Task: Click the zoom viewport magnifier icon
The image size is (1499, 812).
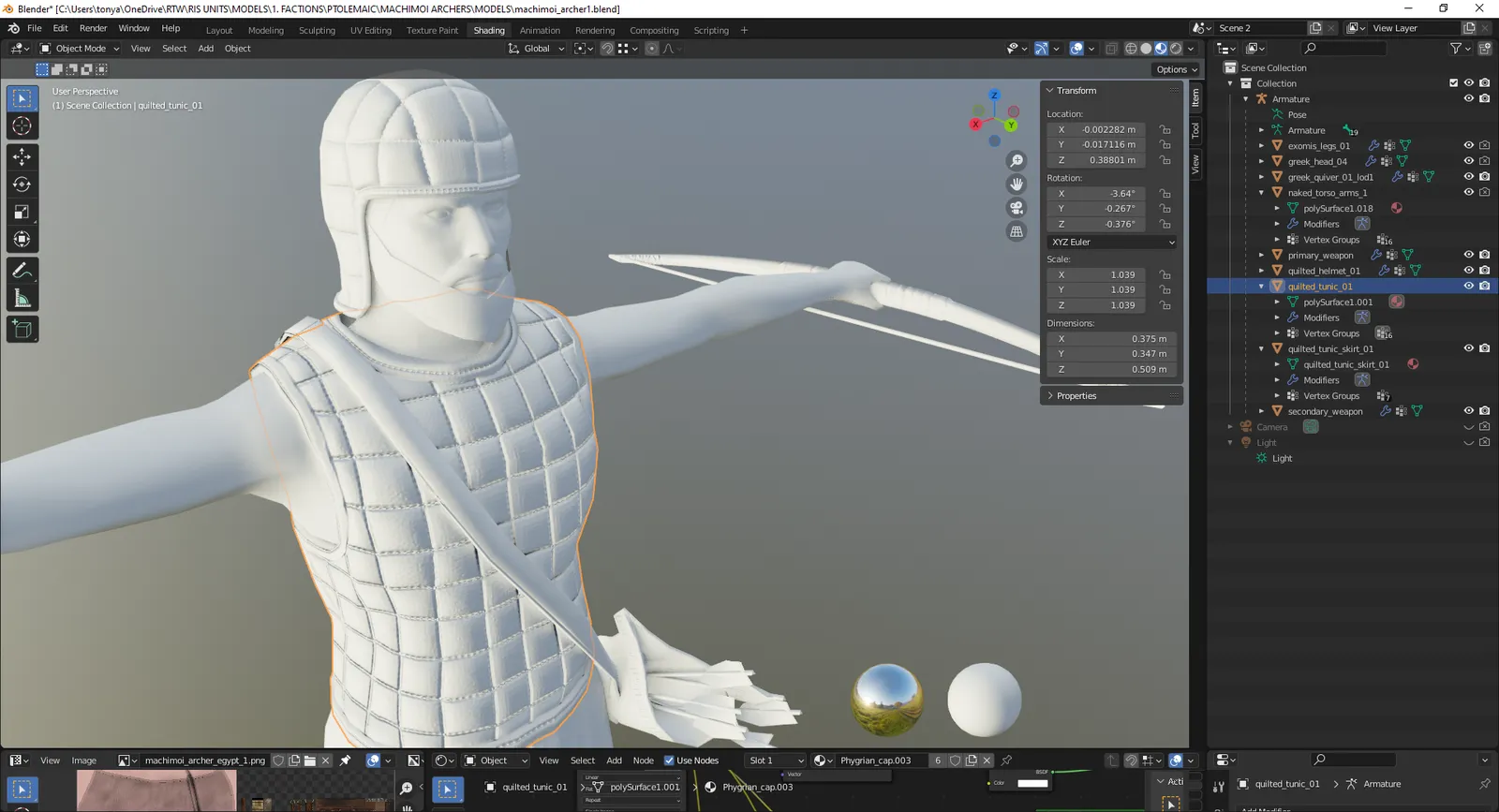Action: coord(1017,161)
